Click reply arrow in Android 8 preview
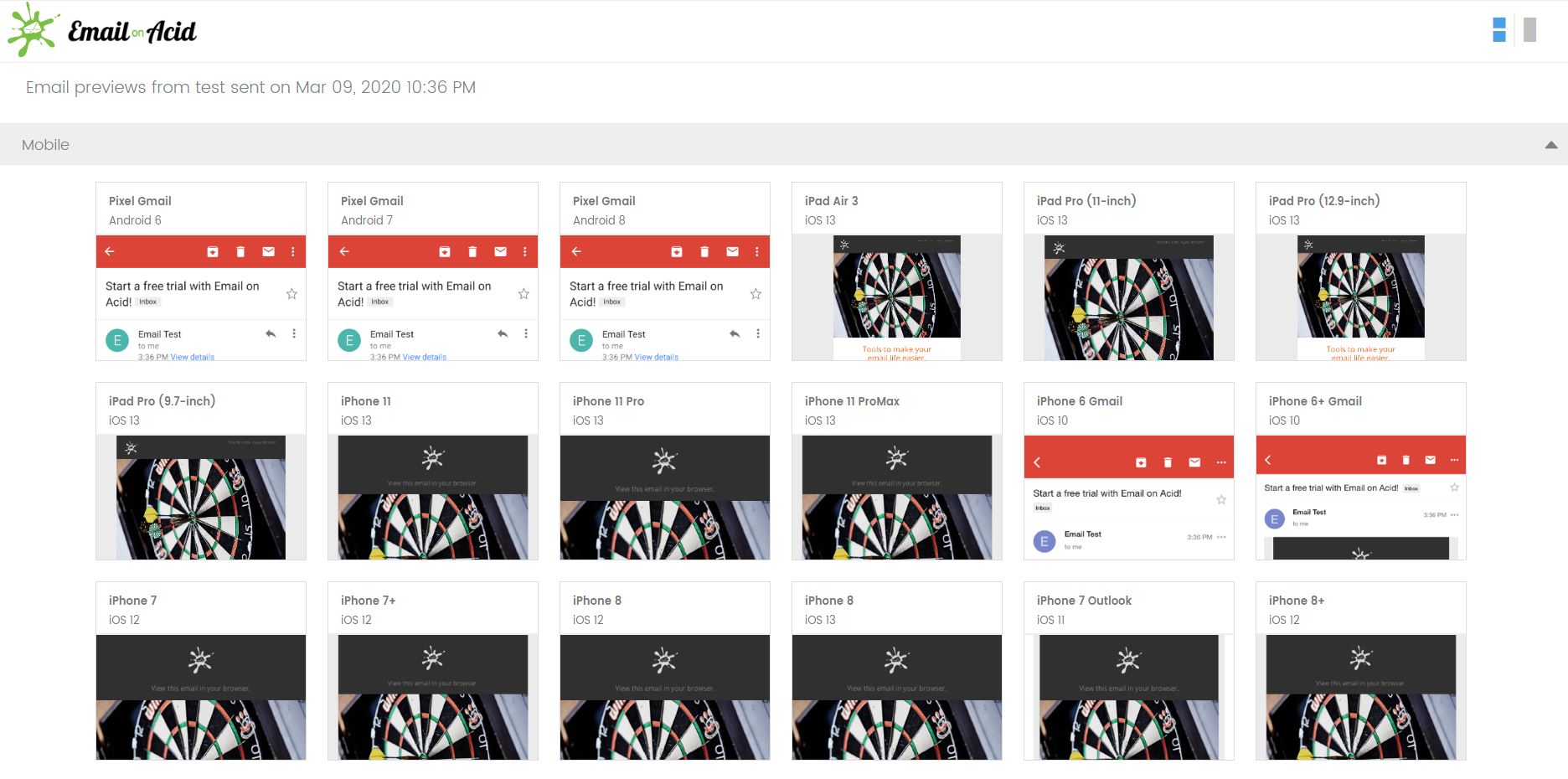Screen dimensions: 1568x779 735,333
